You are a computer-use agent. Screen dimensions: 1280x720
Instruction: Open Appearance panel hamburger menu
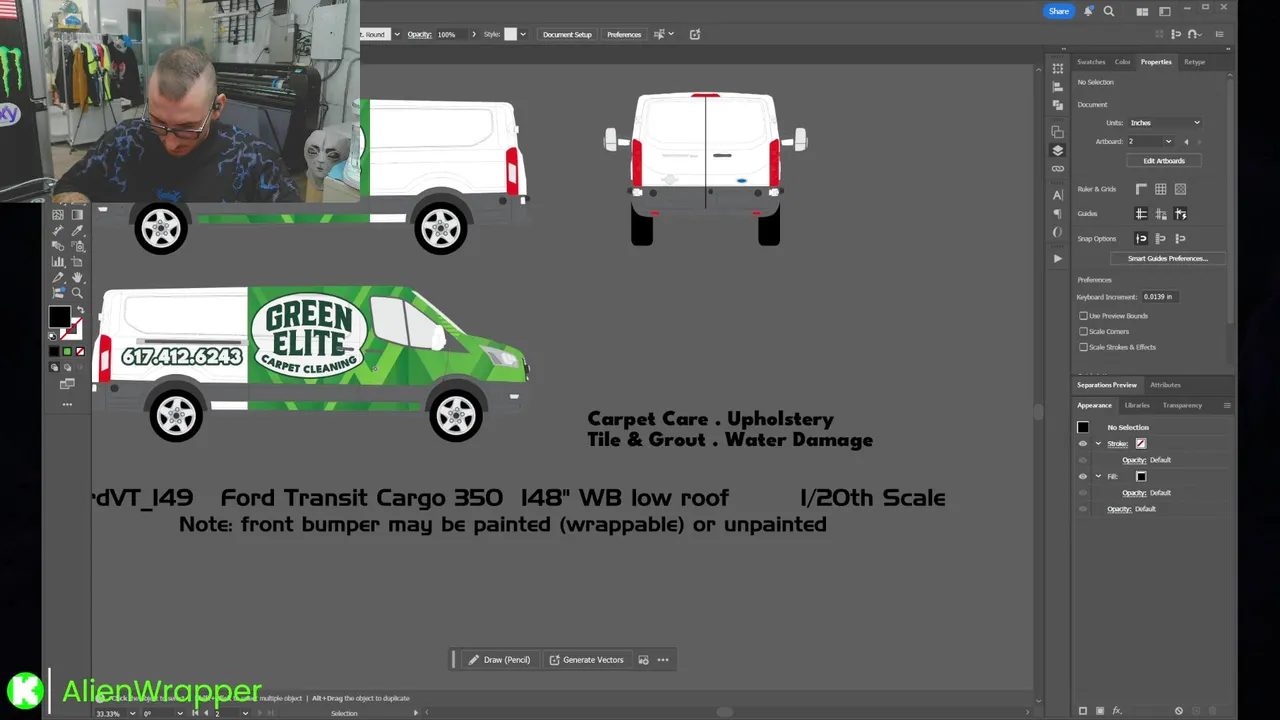1227,405
